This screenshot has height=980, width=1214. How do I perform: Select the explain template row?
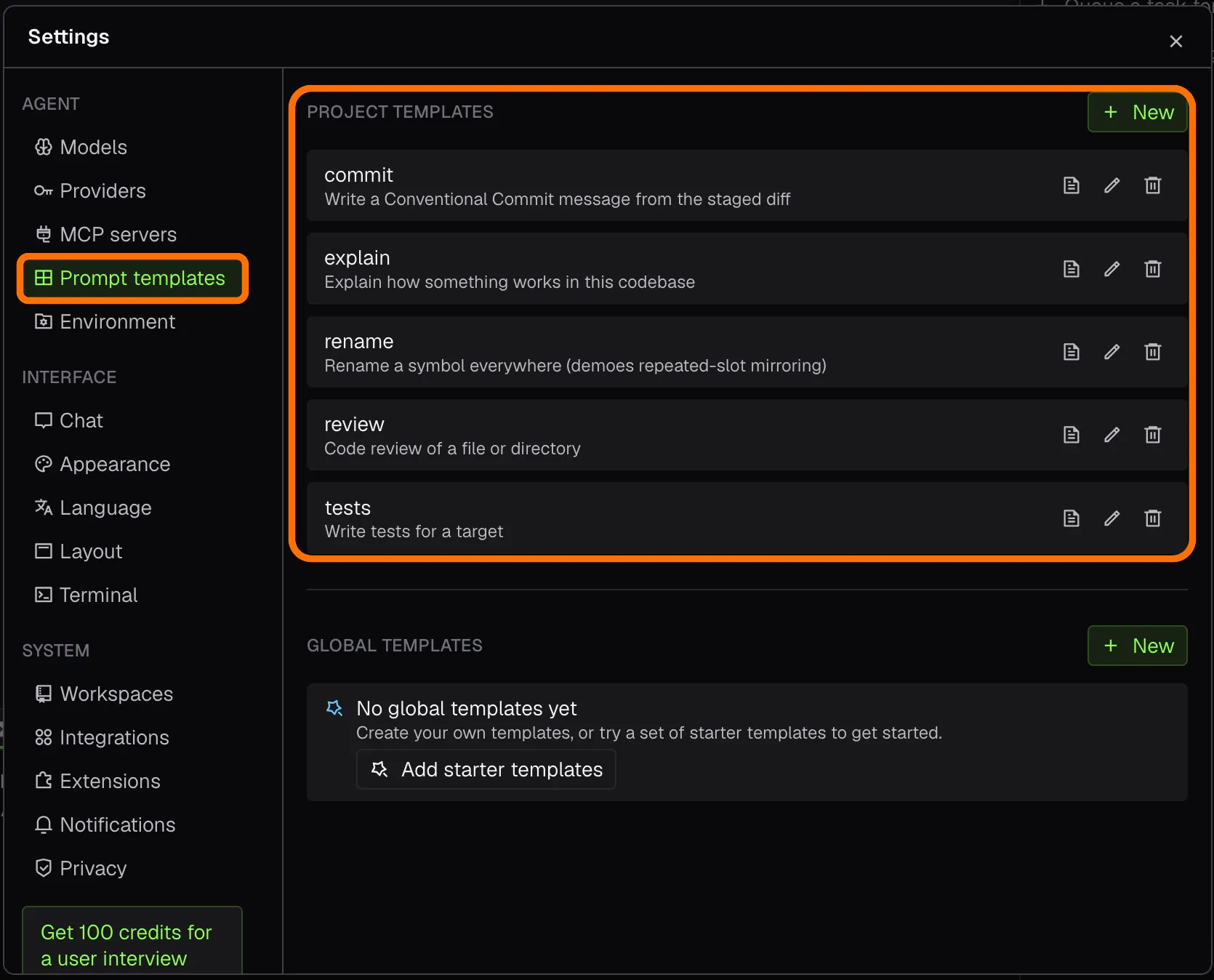click(x=747, y=269)
